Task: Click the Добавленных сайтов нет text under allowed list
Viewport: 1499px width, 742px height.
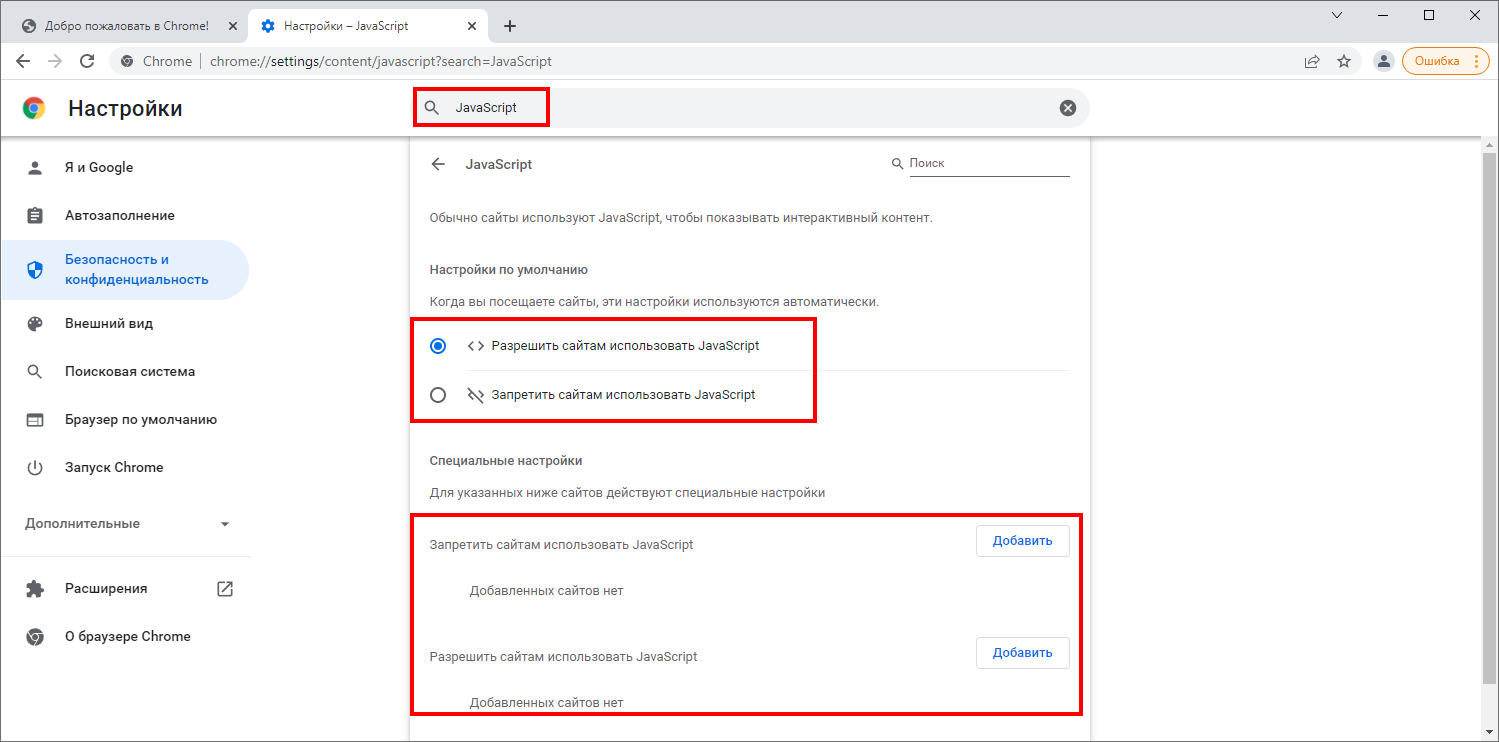Action: click(x=546, y=703)
